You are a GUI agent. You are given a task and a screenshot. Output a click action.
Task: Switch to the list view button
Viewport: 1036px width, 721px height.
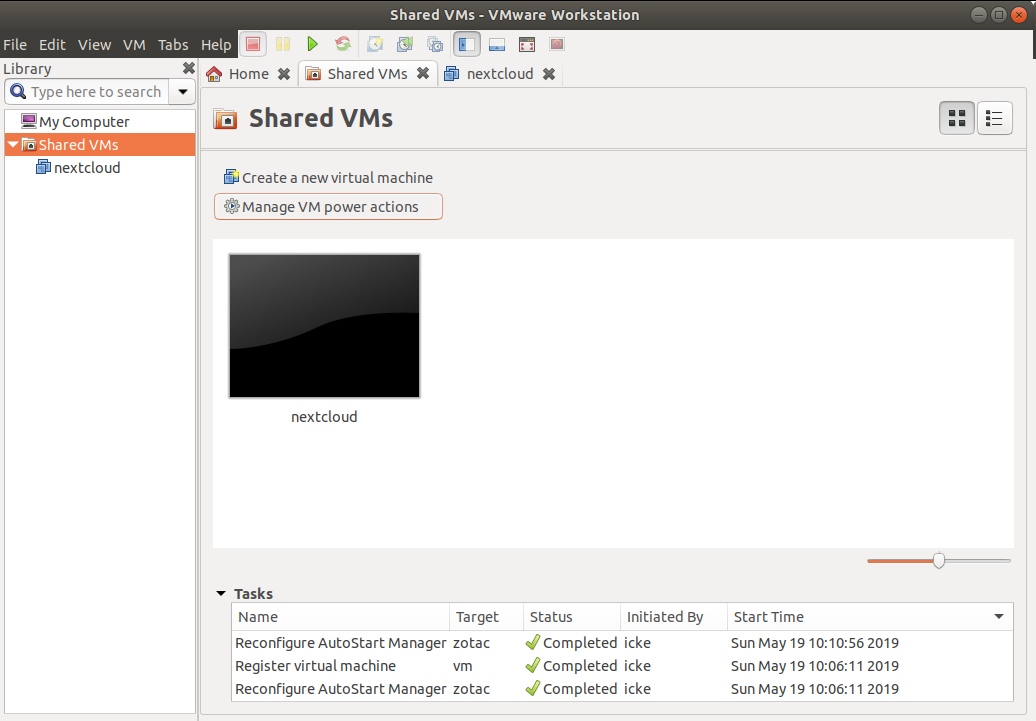(994, 118)
